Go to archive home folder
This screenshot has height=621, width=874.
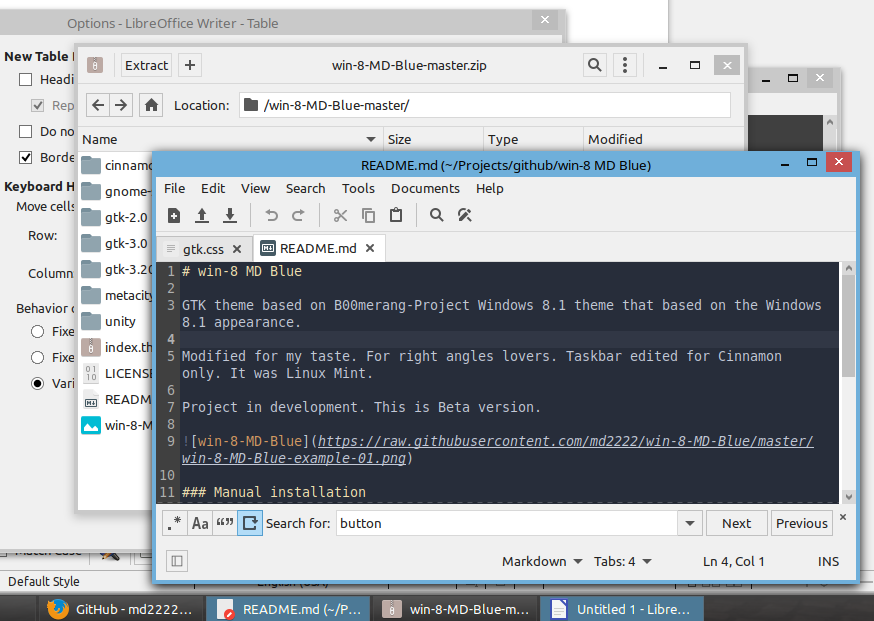[x=151, y=105]
